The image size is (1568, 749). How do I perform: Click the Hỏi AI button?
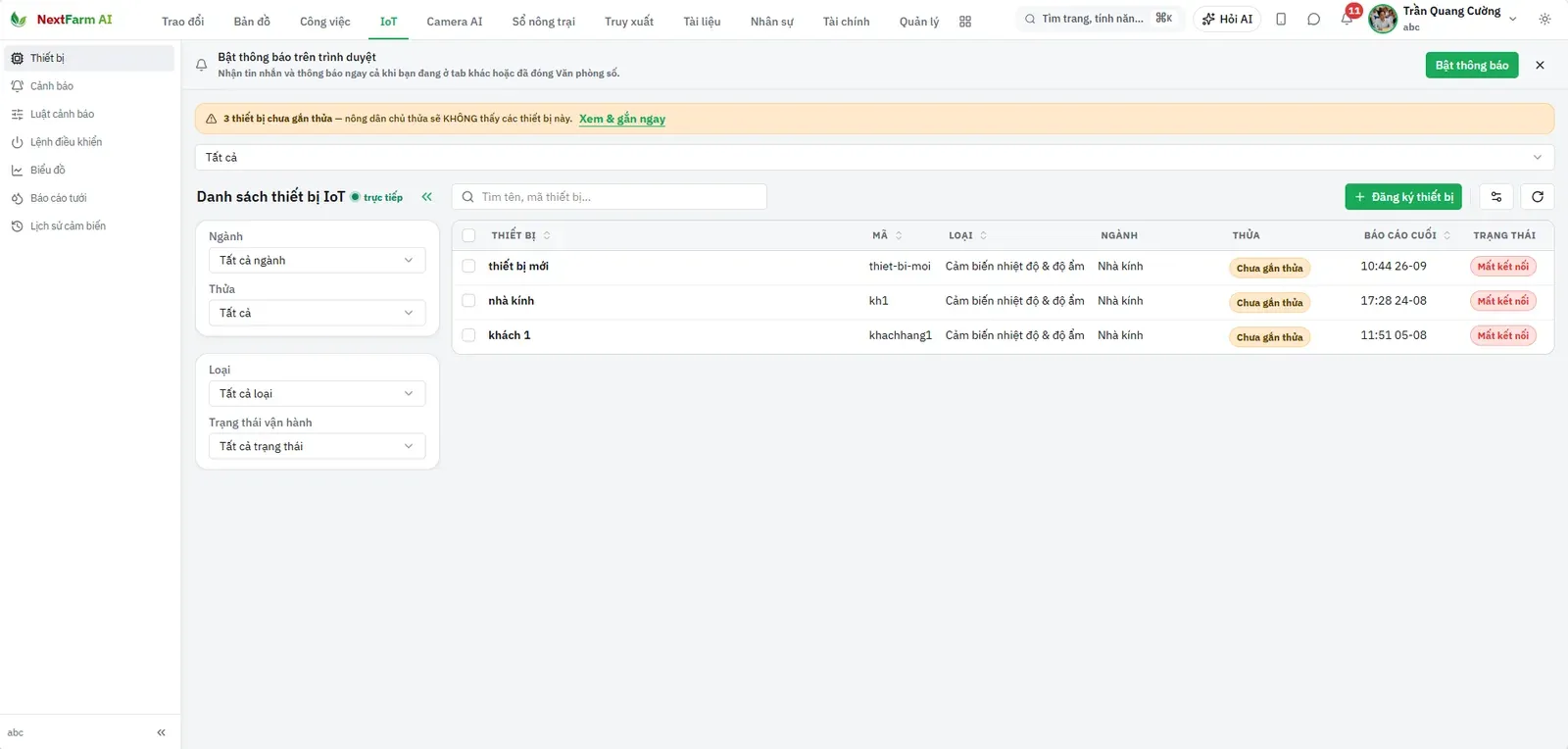click(x=1227, y=20)
